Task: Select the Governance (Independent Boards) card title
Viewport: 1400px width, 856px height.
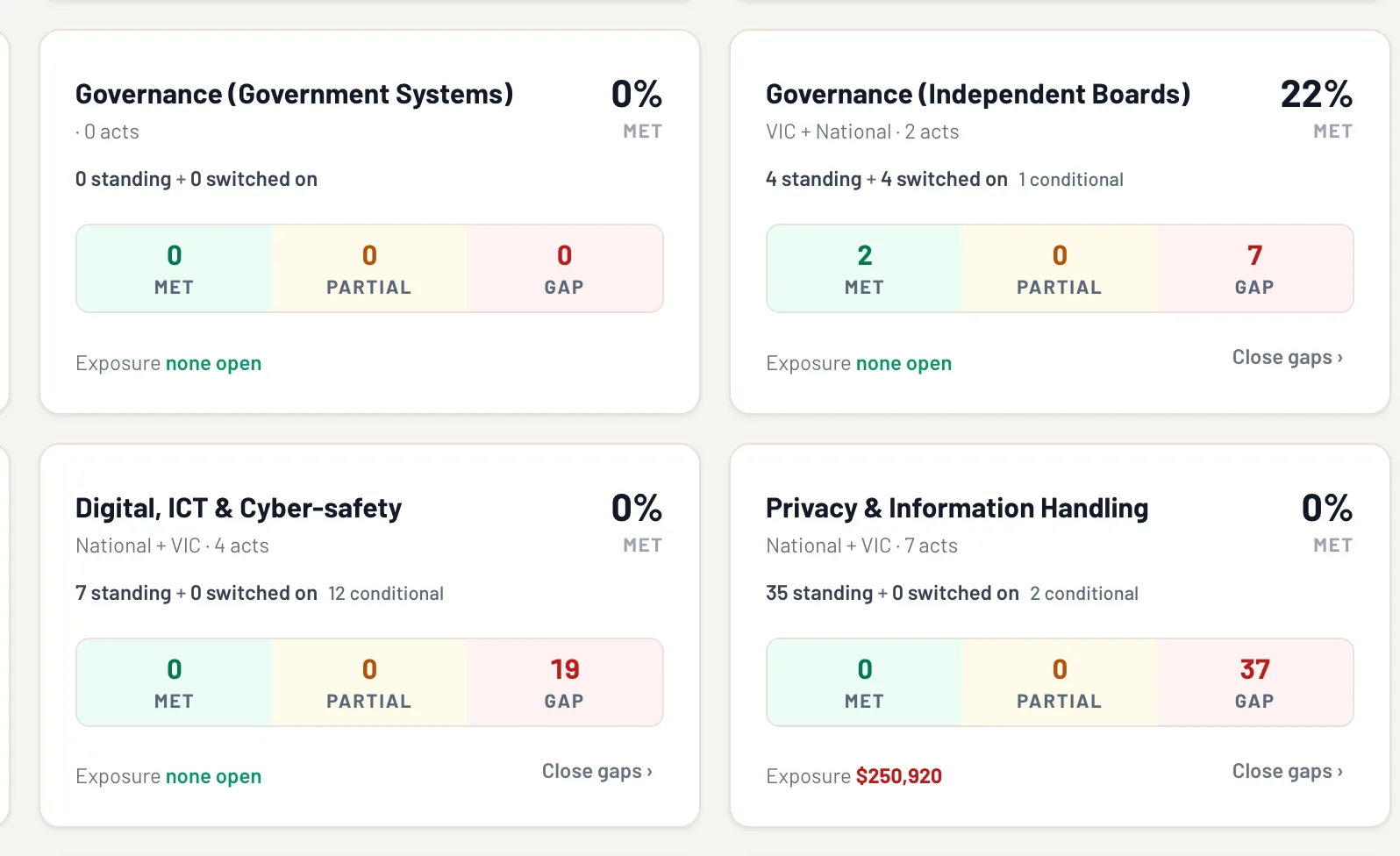Action: [978, 94]
